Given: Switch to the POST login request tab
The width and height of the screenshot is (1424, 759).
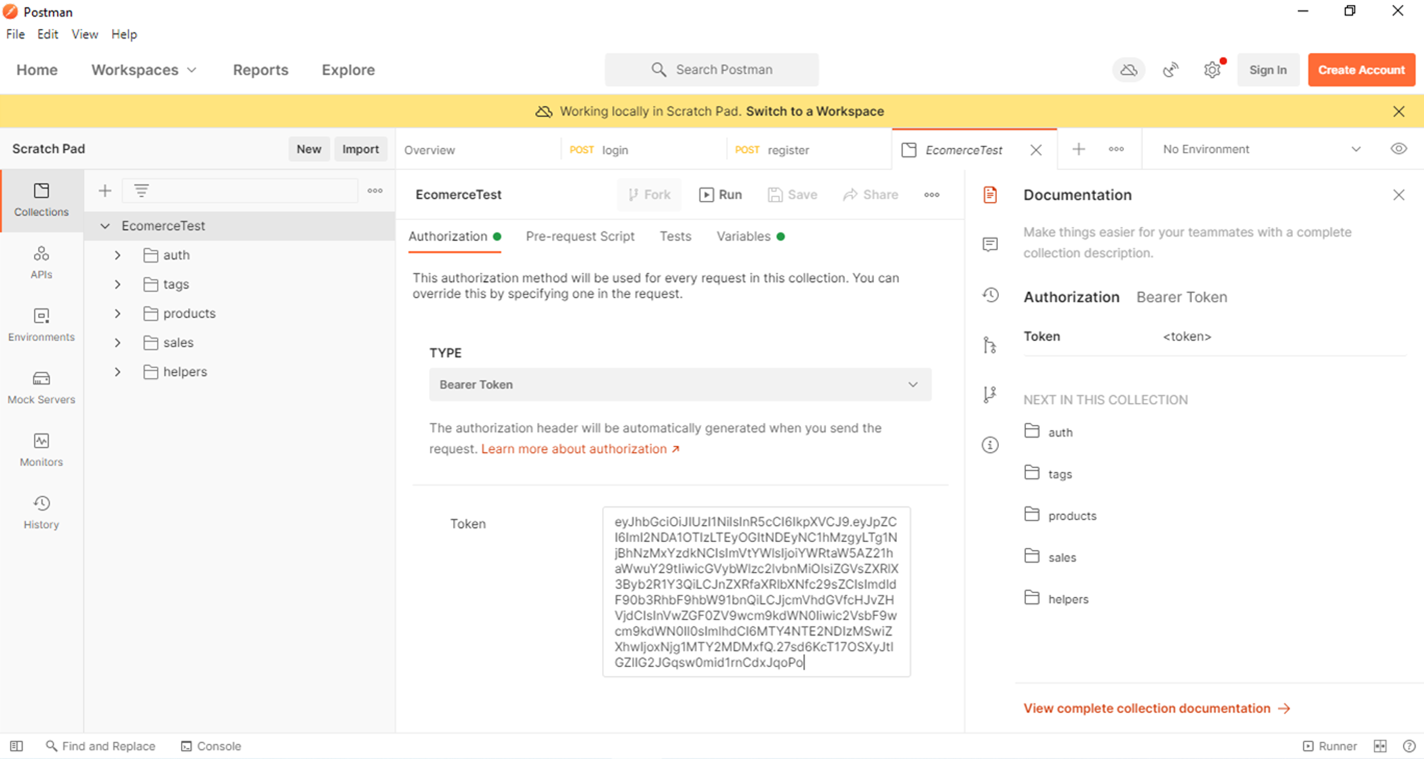Looking at the screenshot, I should [x=643, y=150].
